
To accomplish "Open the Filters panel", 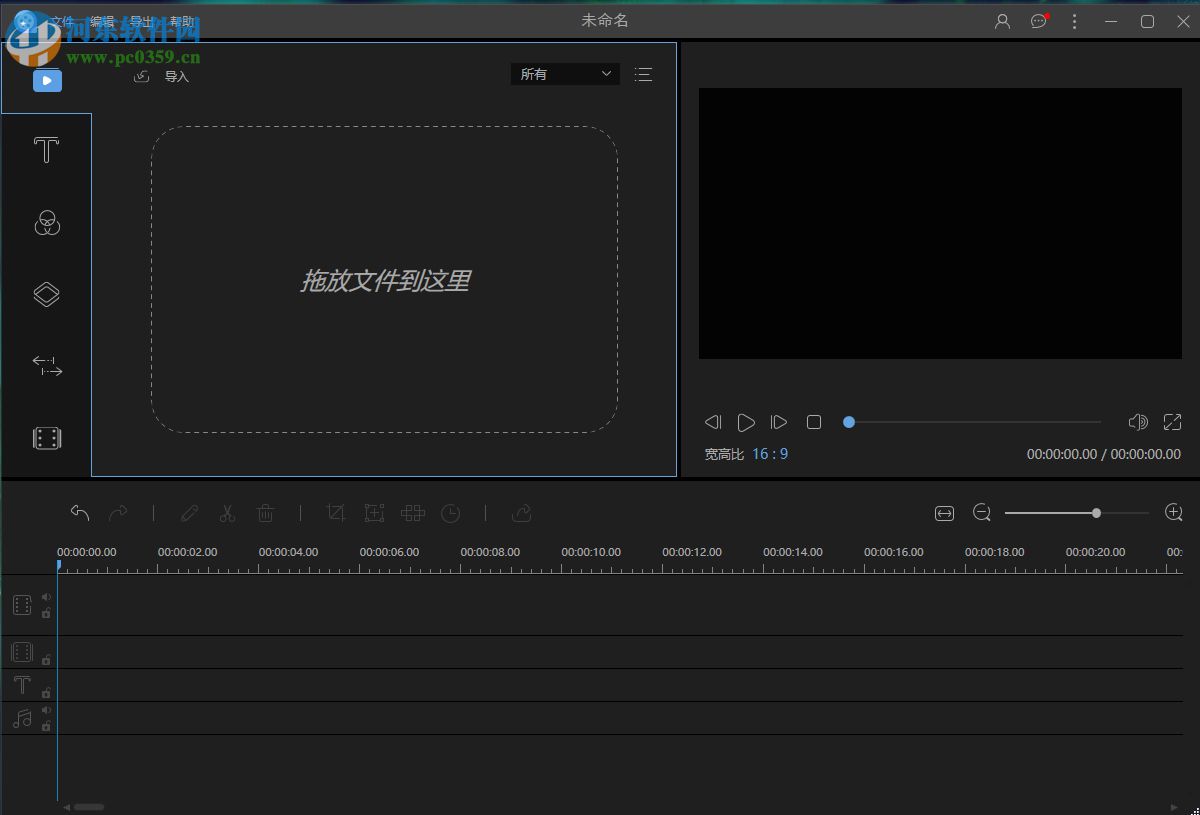I will [x=46, y=223].
